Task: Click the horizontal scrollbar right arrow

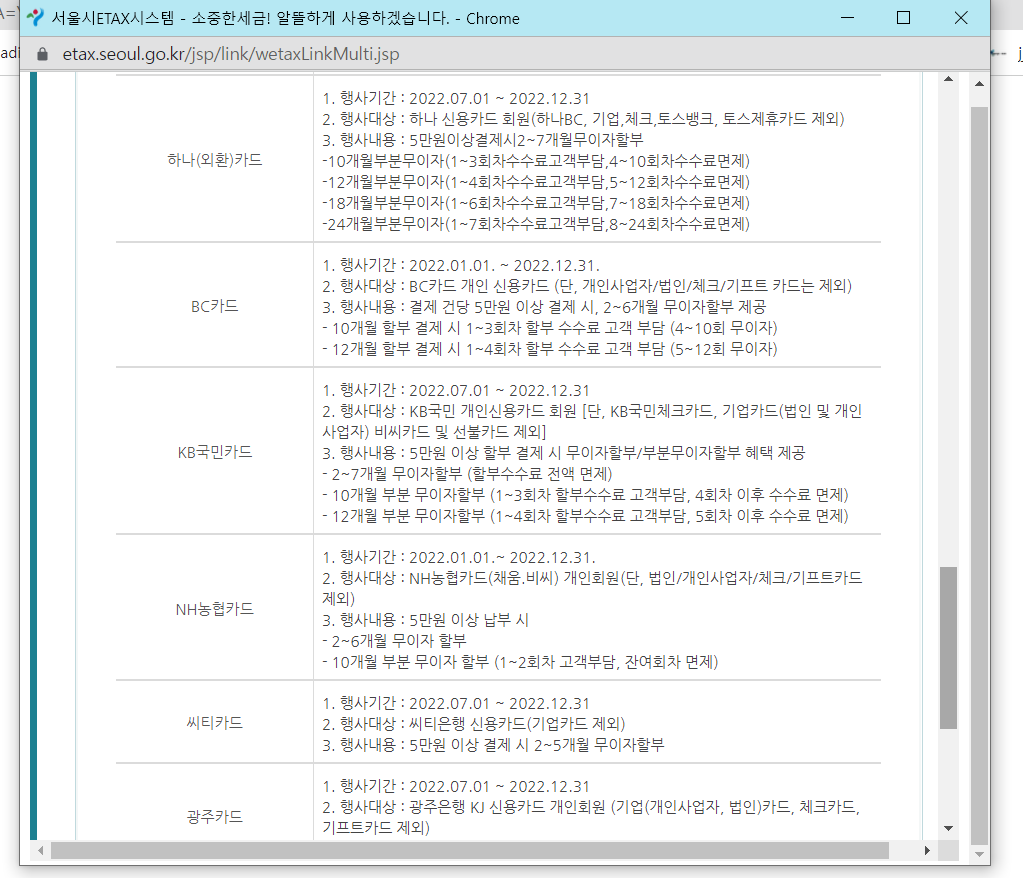Action: (927, 851)
